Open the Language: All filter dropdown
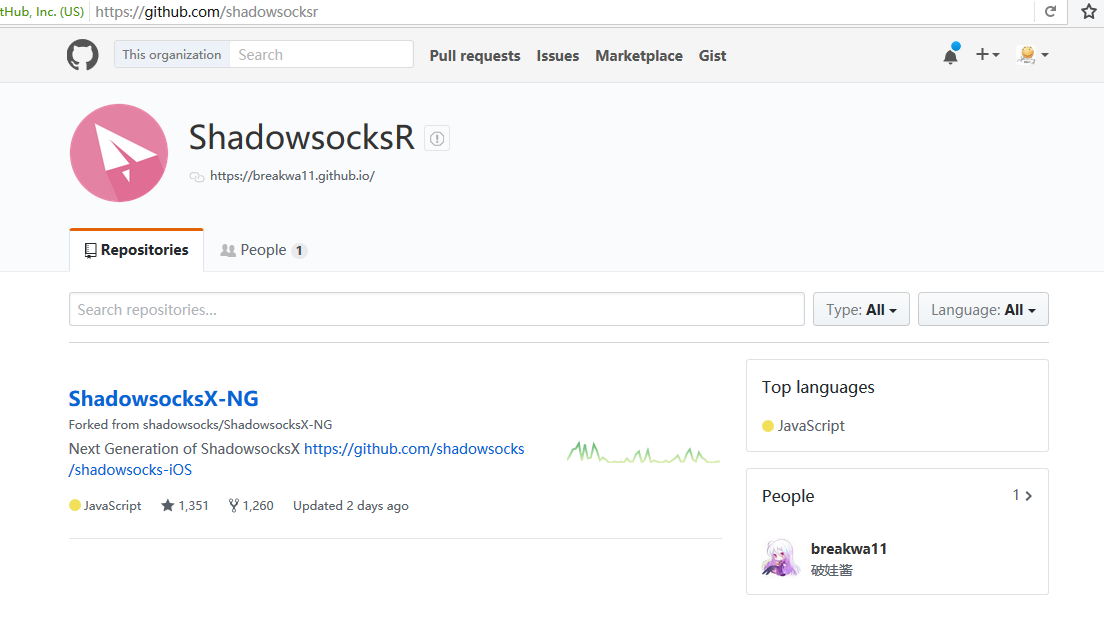 (x=982, y=309)
